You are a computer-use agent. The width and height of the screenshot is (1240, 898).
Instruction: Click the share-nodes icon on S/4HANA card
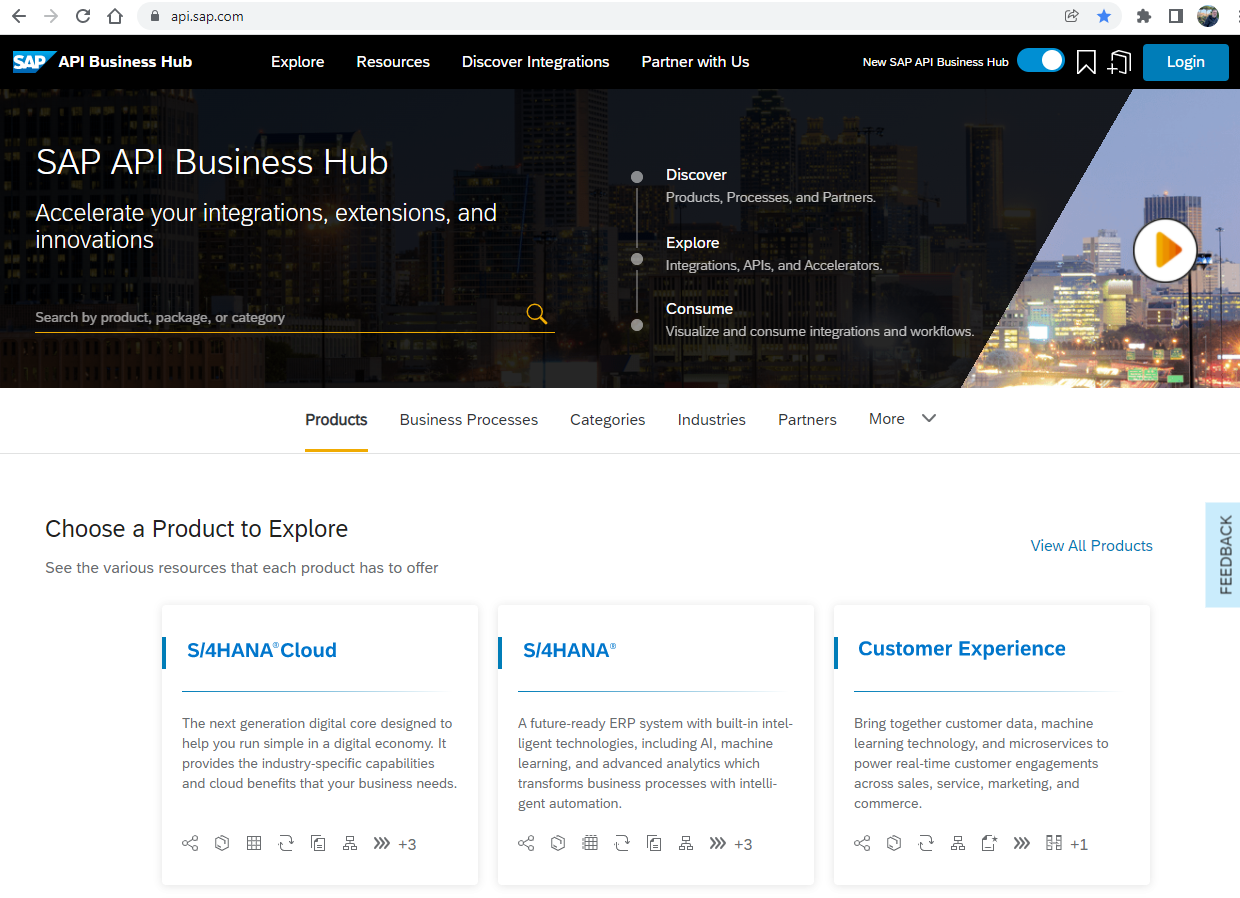[526, 843]
